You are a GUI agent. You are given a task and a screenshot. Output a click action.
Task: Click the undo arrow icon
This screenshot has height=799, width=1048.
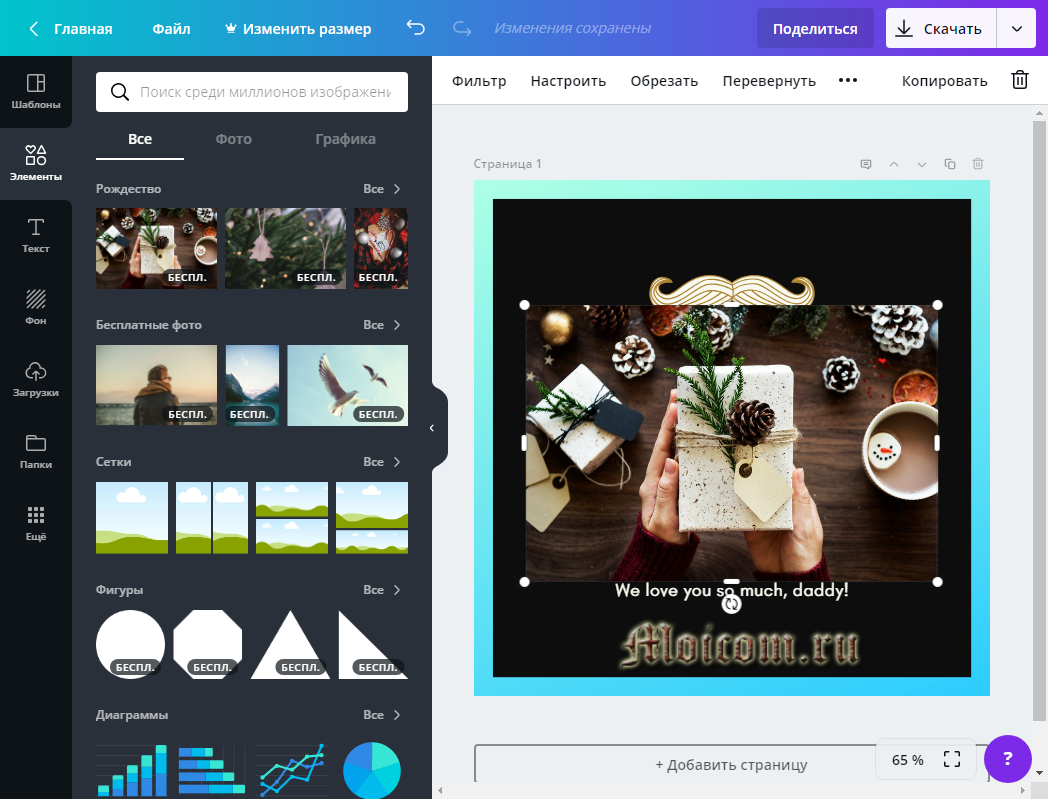415,29
